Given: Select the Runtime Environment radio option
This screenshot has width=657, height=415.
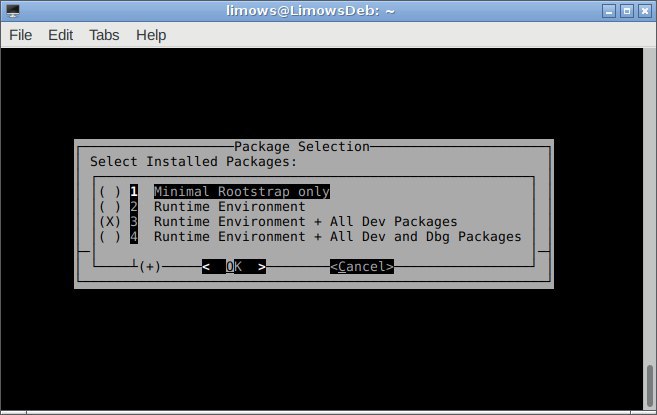Looking at the screenshot, I should [202, 207].
